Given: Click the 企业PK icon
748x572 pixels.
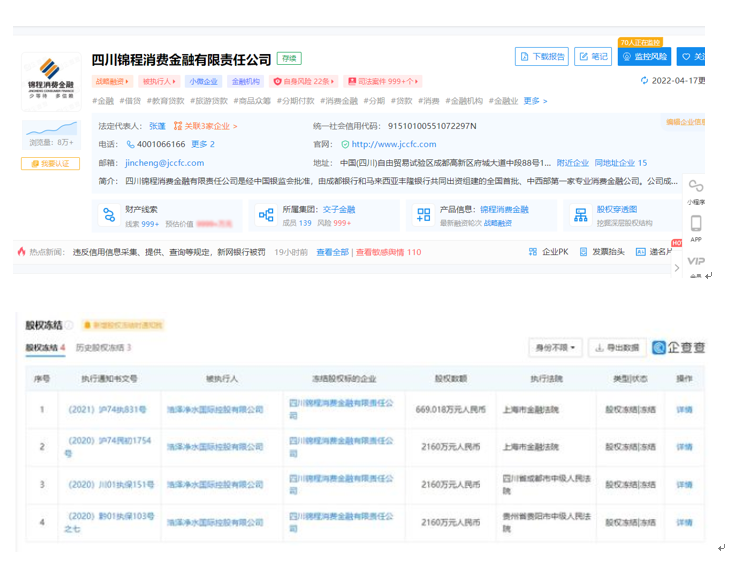Looking at the screenshot, I should point(533,252).
